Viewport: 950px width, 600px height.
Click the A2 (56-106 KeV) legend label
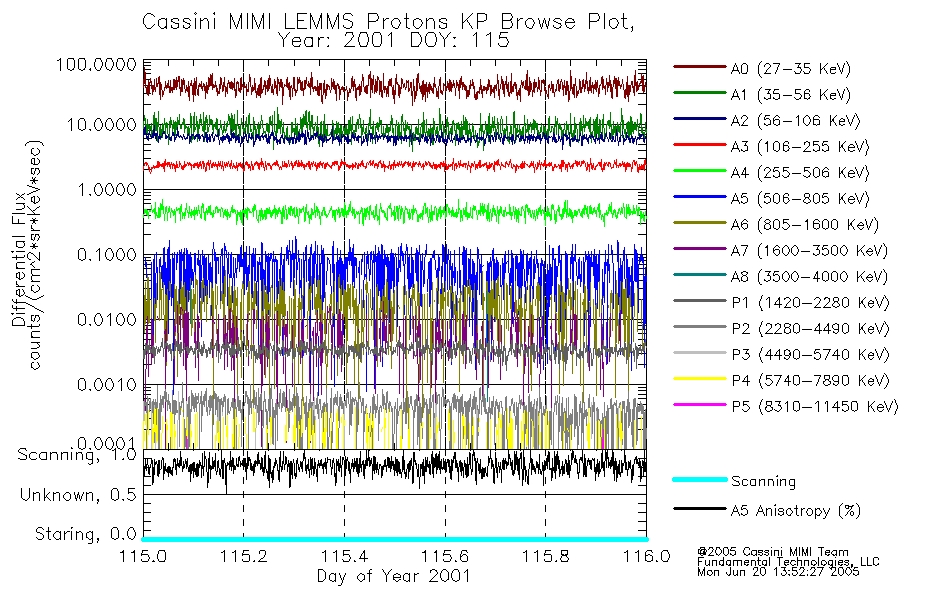(795, 121)
